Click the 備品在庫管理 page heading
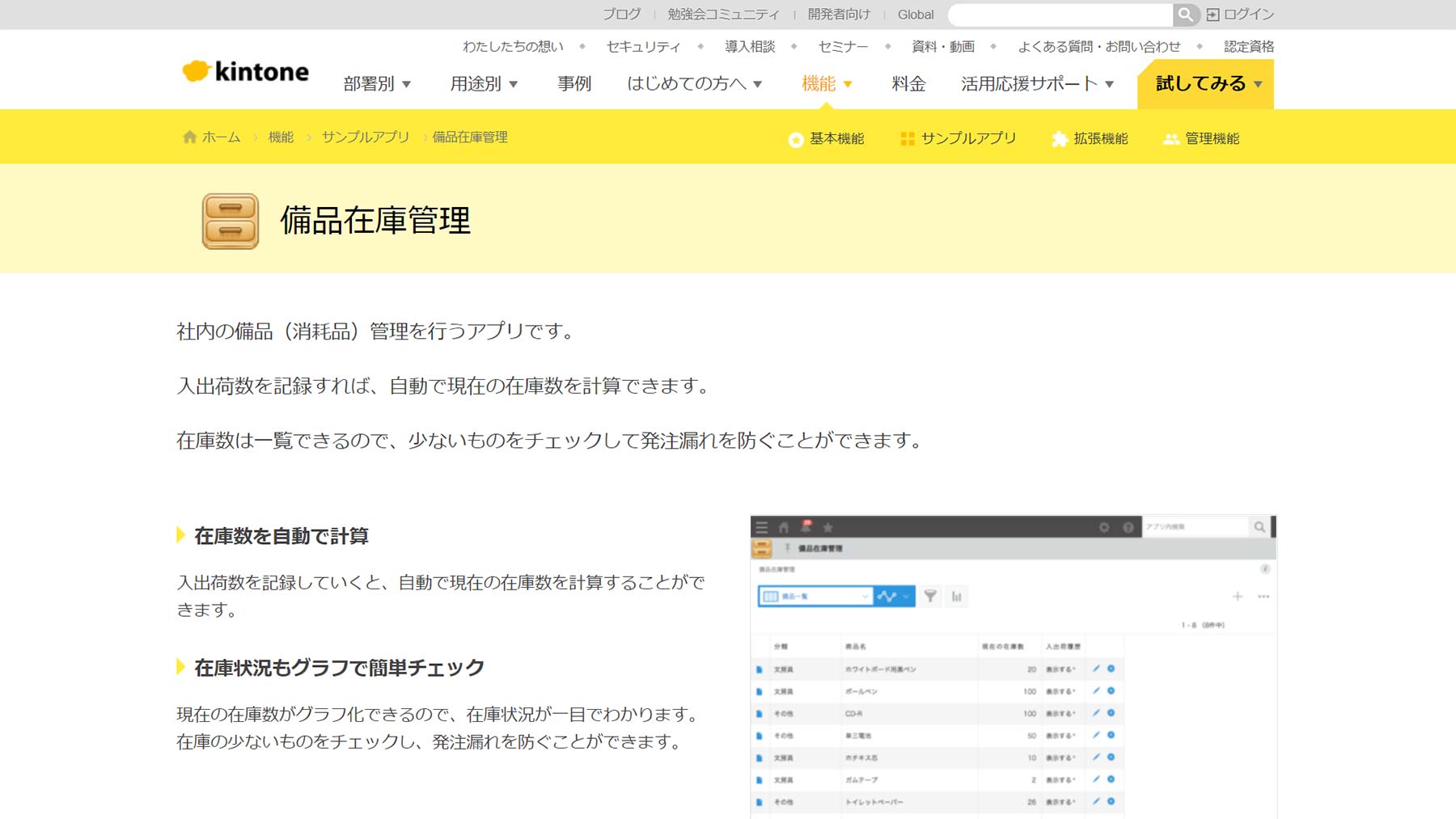 point(375,221)
